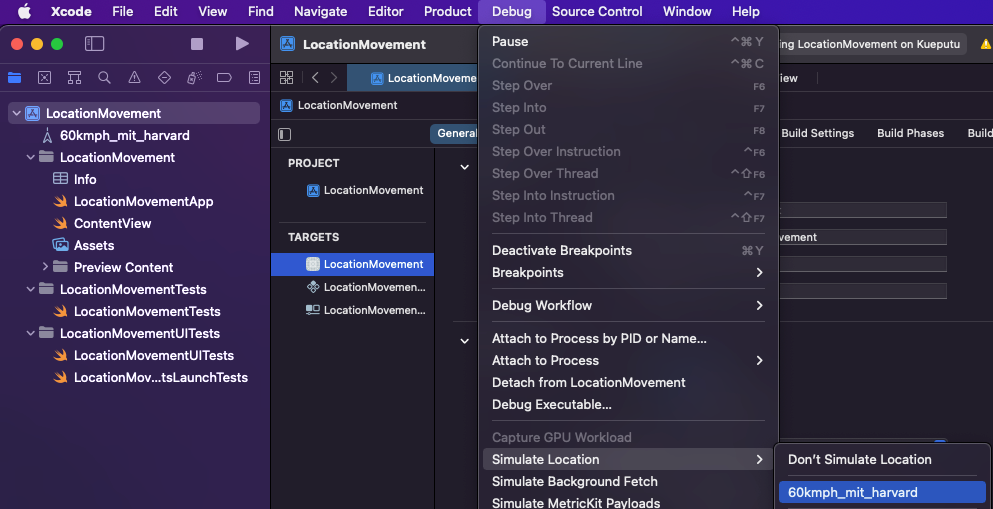This screenshot has height=509, width=993.
Task: Open the Test navigator diamond icon
Action: pyautogui.click(x=164, y=78)
